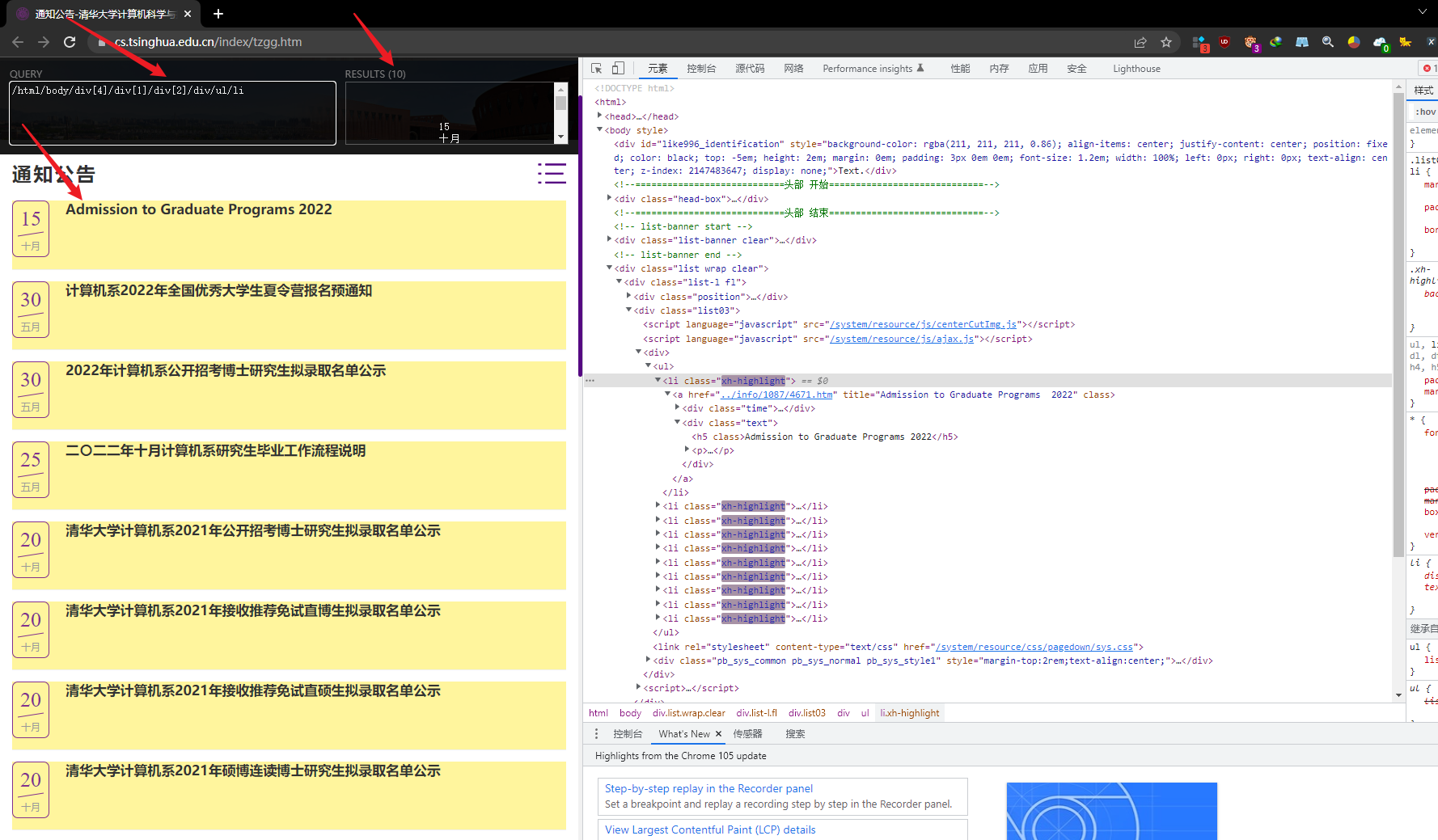
Task: Collapse the highlighted li xh-highlight node
Action: pos(658,380)
